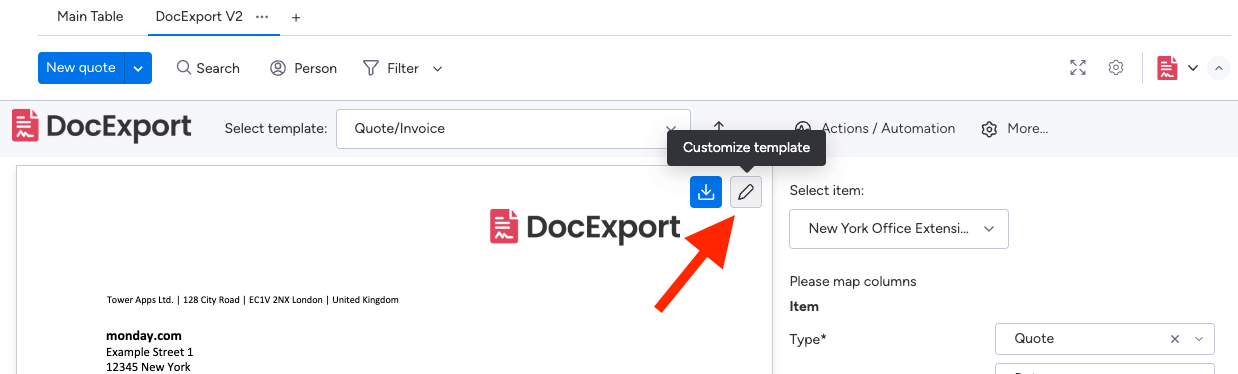Filter by Person
The height and width of the screenshot is (374, 1238).
[303, 68]
